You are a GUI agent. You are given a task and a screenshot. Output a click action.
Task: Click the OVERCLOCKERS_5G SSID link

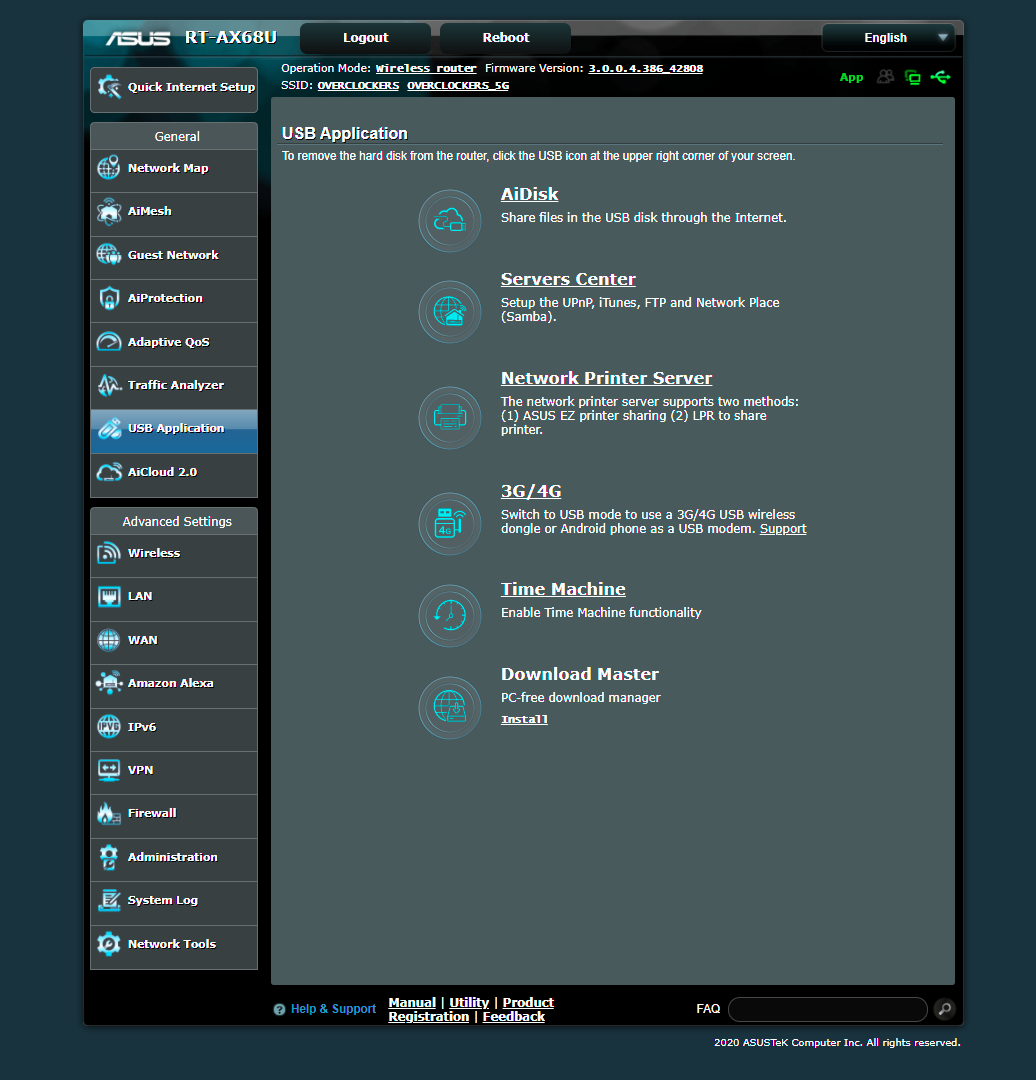(458, 85)
